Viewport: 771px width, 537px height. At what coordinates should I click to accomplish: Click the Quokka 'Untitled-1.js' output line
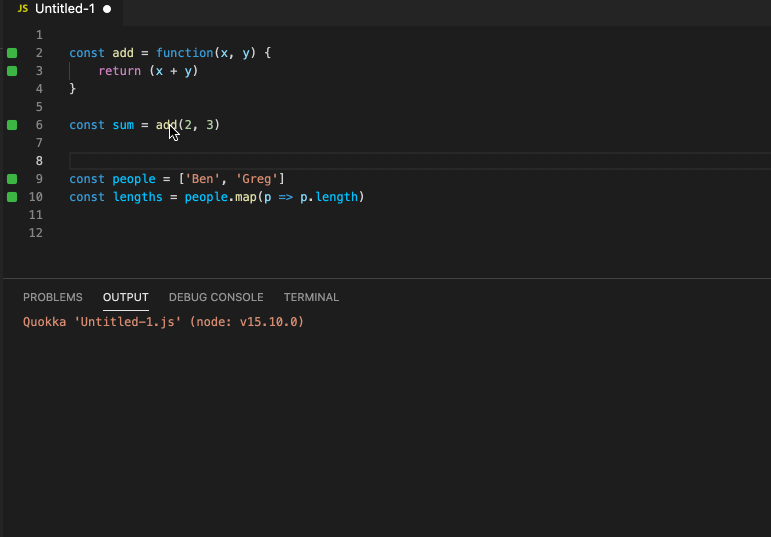(163, 323)
